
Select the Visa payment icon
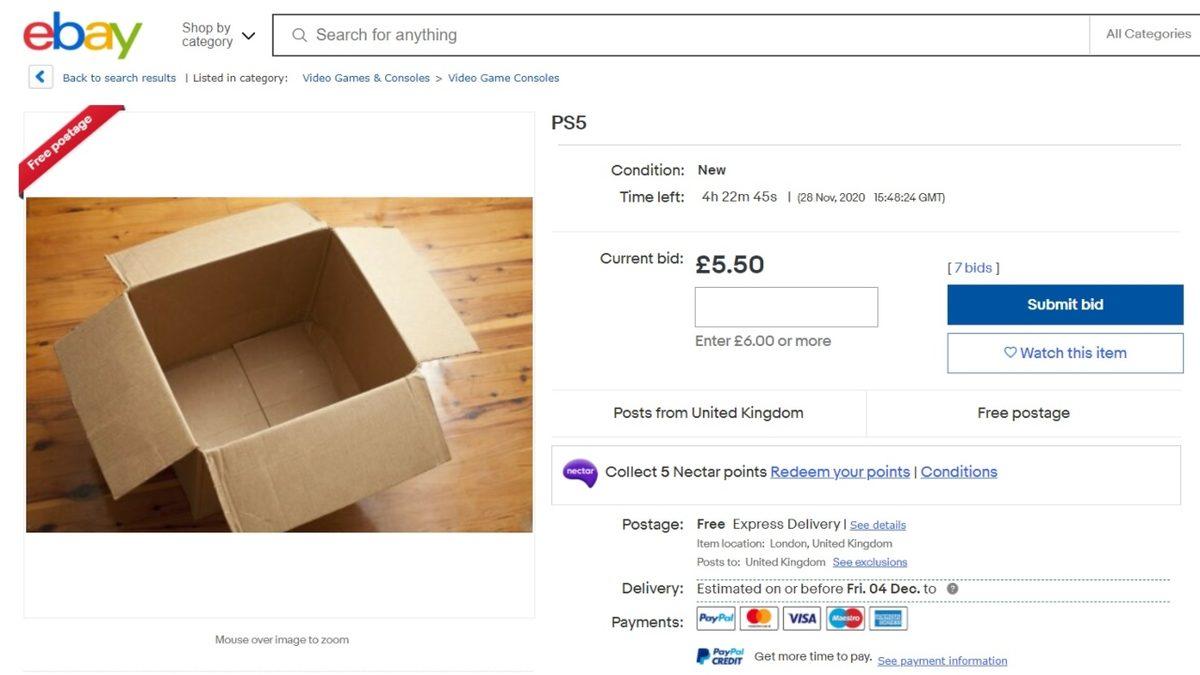801,618
